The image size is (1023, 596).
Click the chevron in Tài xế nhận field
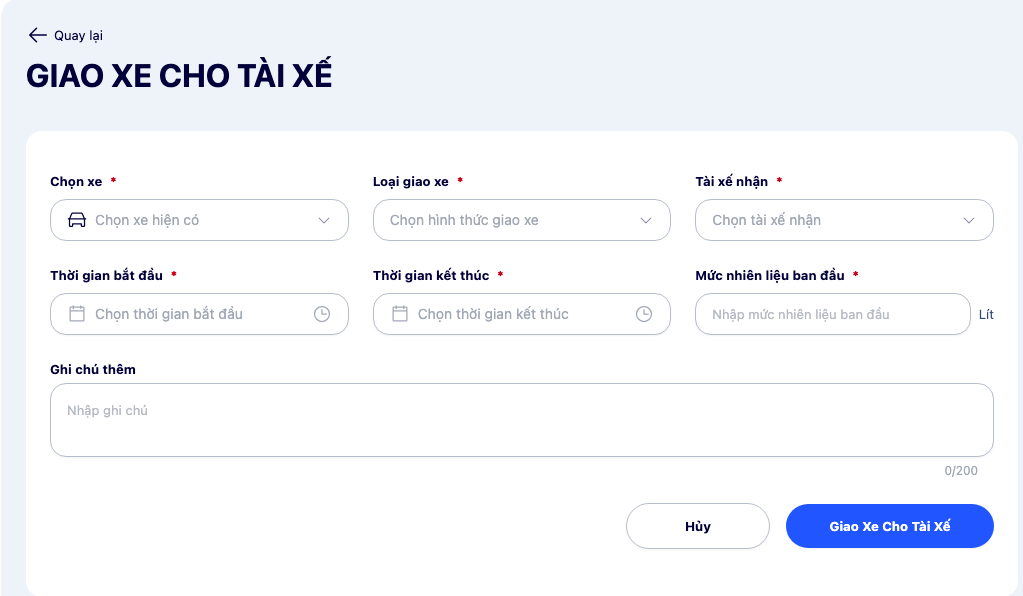969,220
